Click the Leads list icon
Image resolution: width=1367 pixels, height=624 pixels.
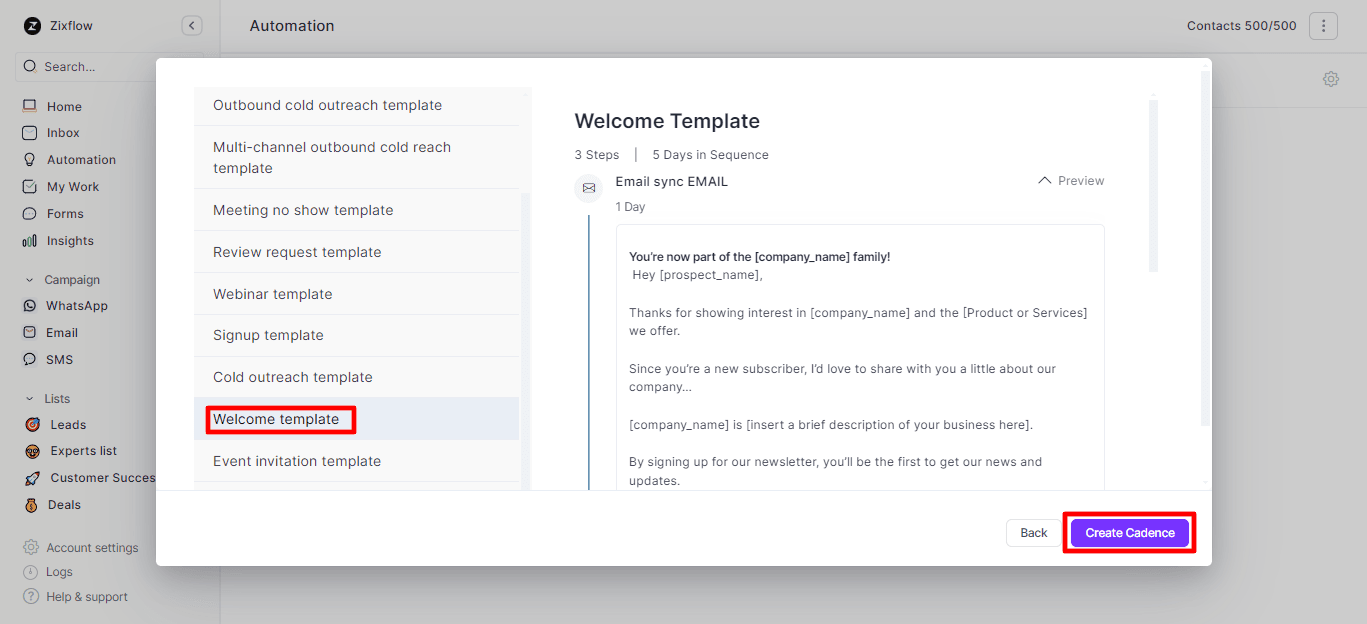[32, 425]
